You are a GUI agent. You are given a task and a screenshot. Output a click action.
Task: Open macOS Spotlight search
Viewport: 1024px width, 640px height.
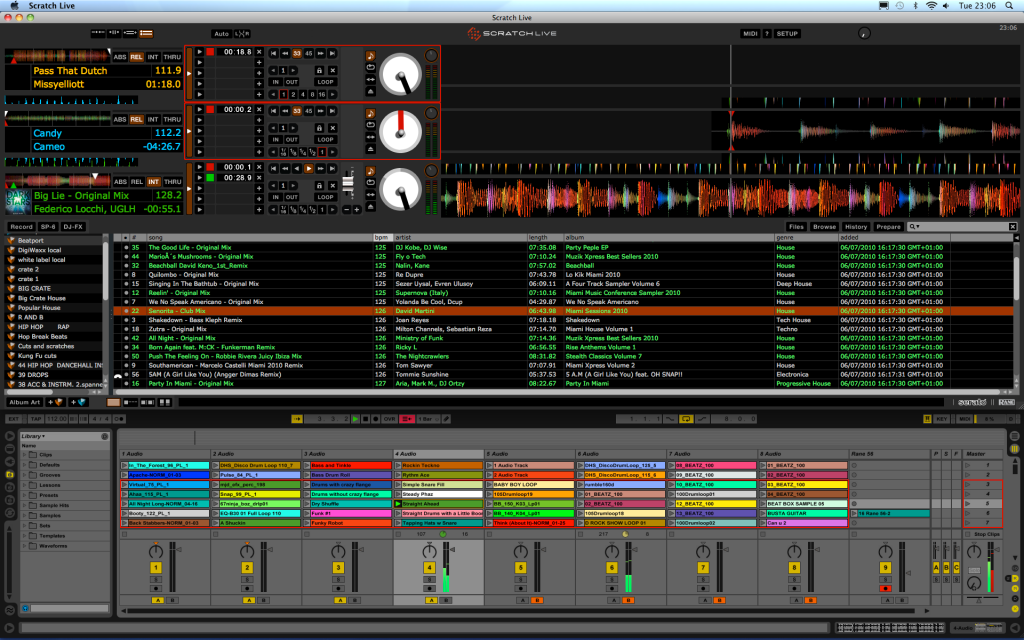(1009, 5)
